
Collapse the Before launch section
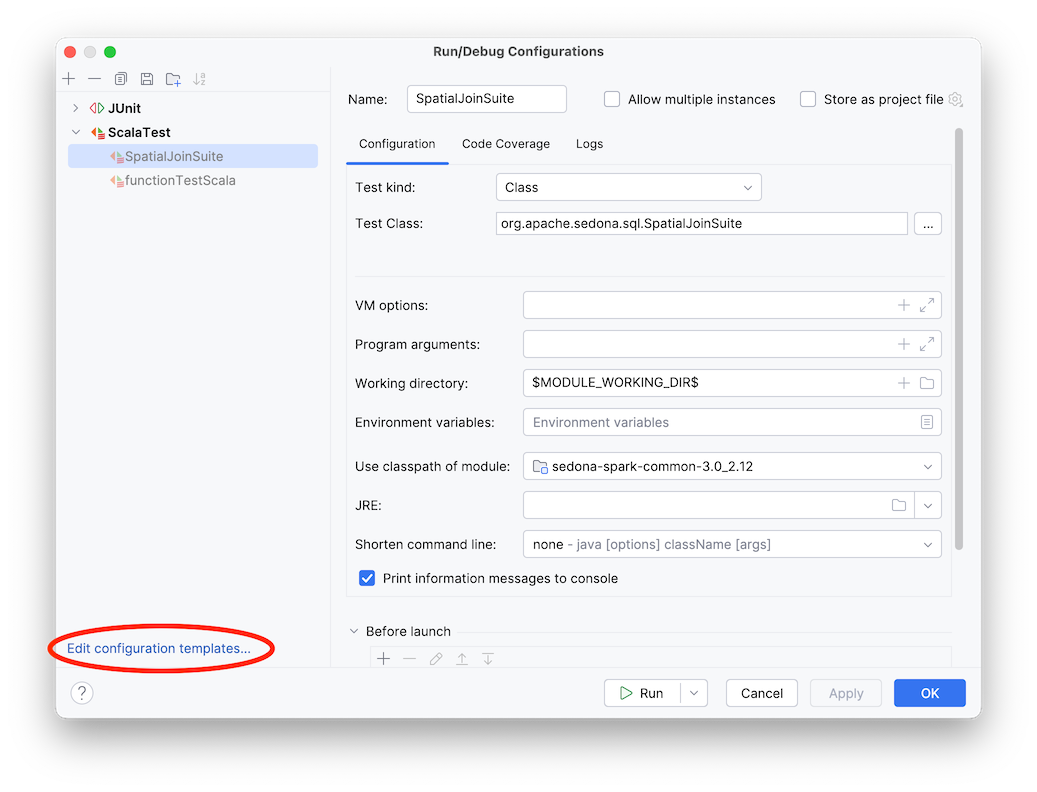[x=354, y=631]
